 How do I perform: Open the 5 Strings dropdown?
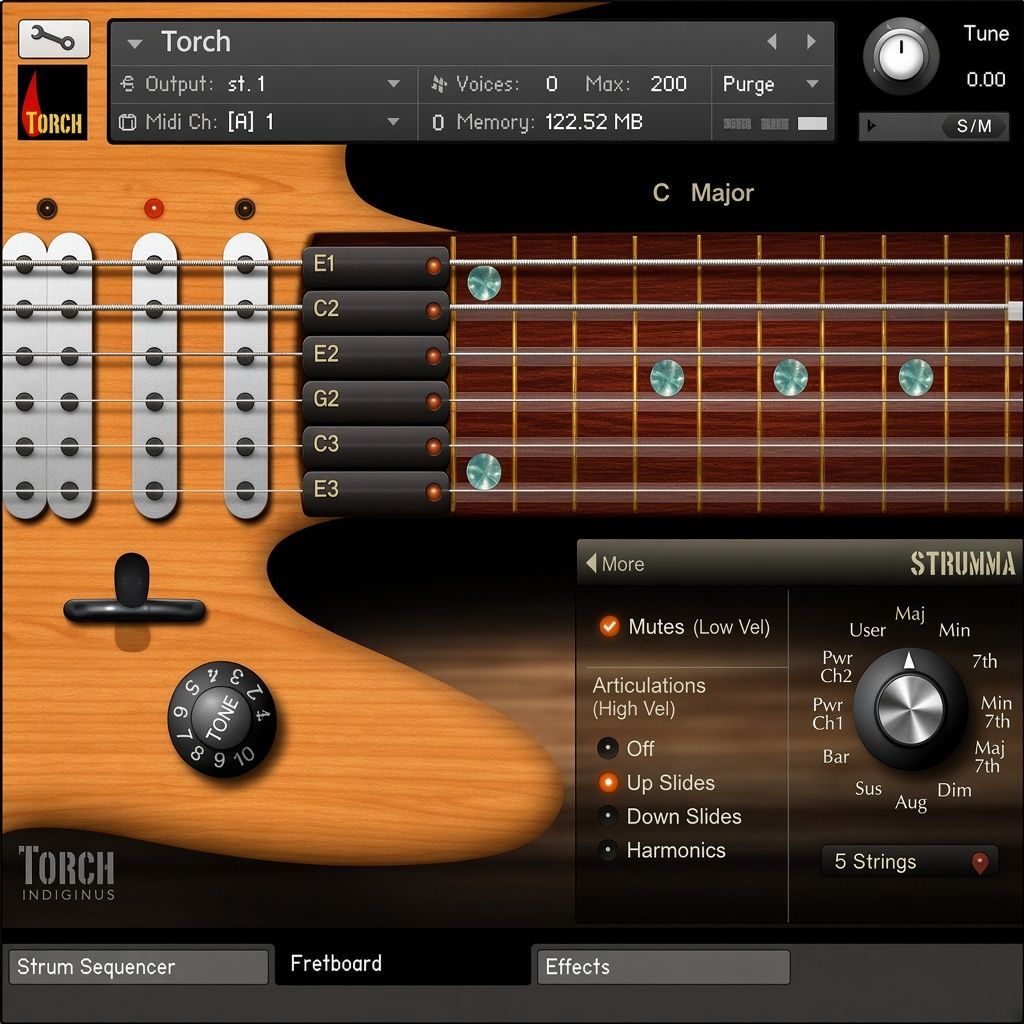point(910,861)
